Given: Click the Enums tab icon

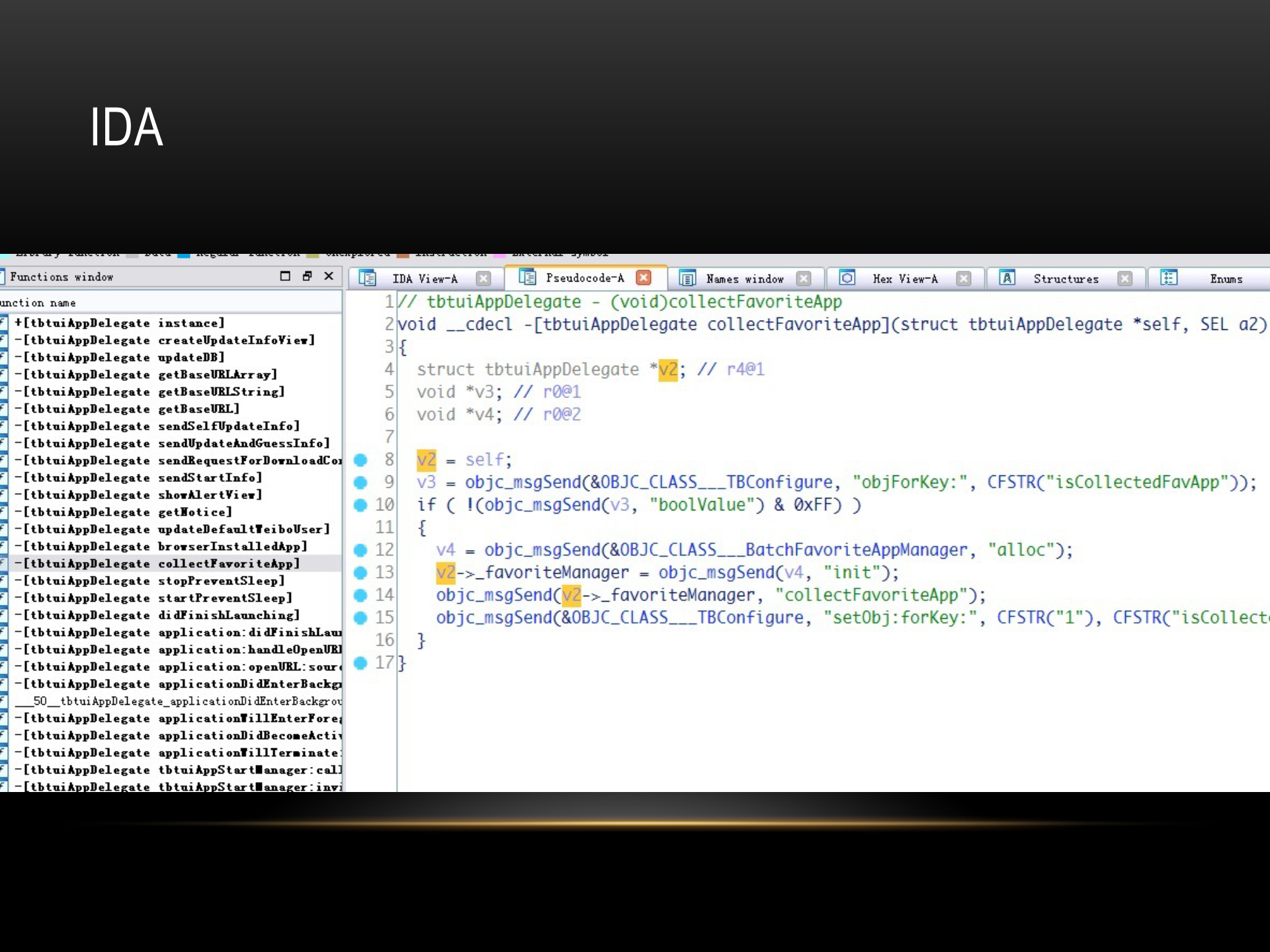Looking at the screenshot, I should pyautogui.click(x=1169, y=278).
